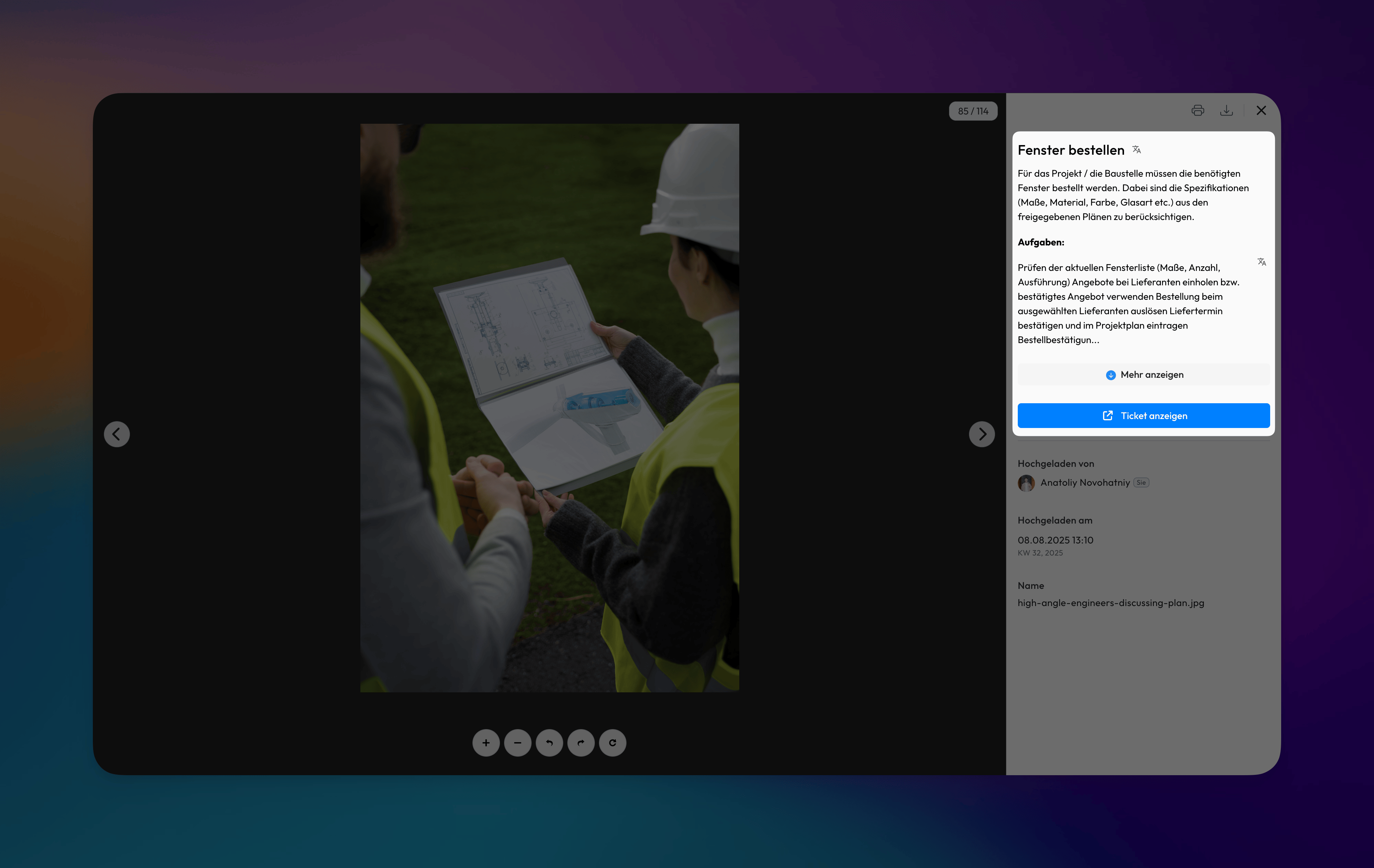Rotate the image right

581,743
